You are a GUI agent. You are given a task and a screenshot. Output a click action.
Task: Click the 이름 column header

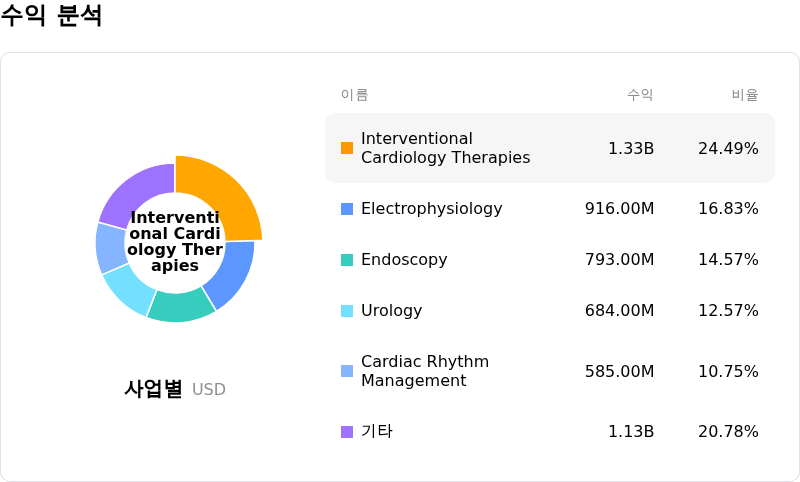point(355,94)
